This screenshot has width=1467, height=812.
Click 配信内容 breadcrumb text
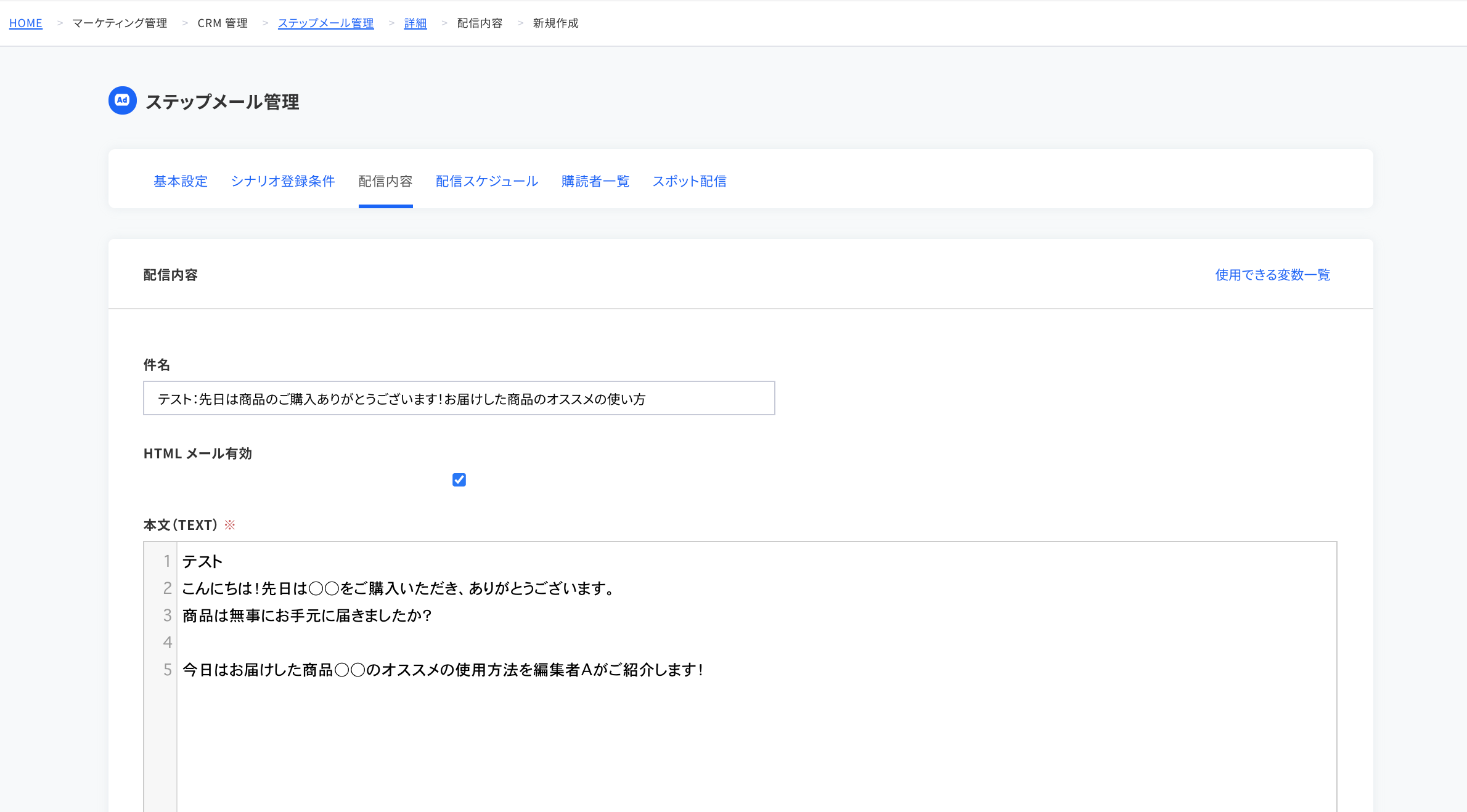(480, 23)
